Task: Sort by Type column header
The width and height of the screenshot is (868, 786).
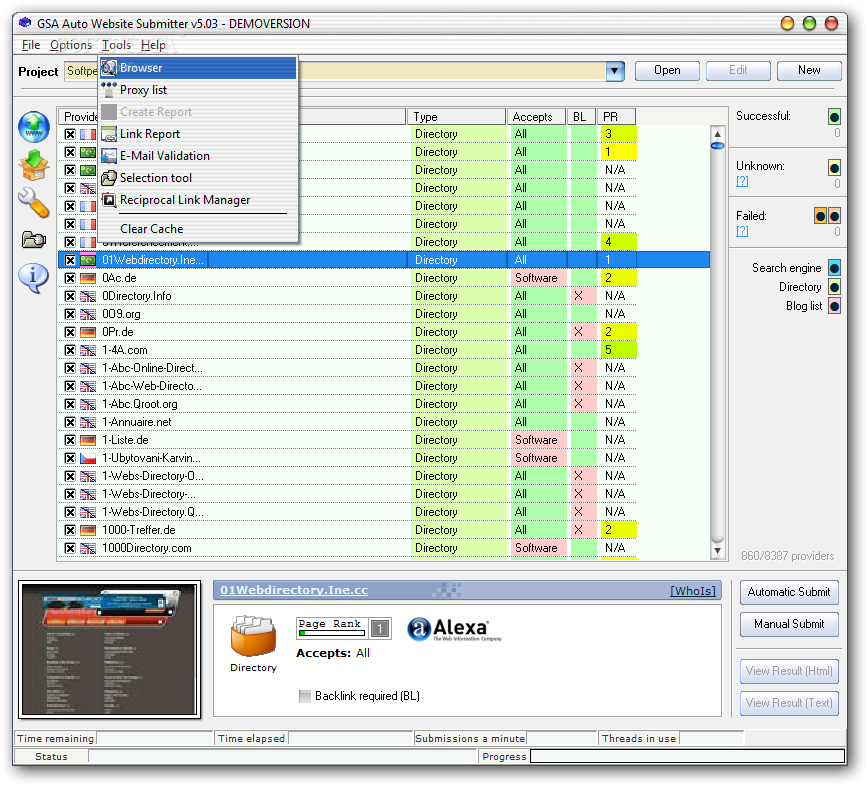Action: (456, 117)
